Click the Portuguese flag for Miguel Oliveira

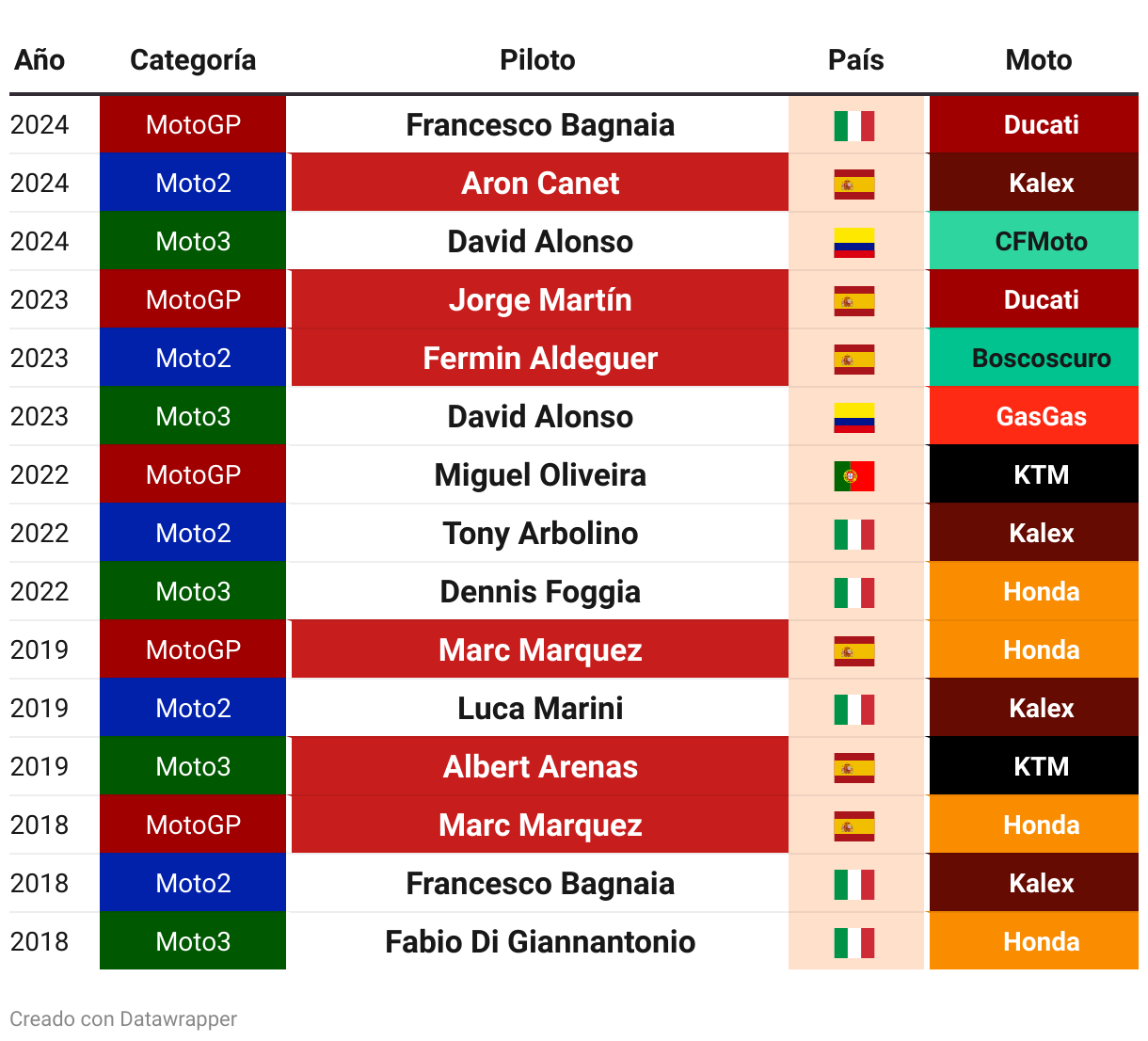854,475
